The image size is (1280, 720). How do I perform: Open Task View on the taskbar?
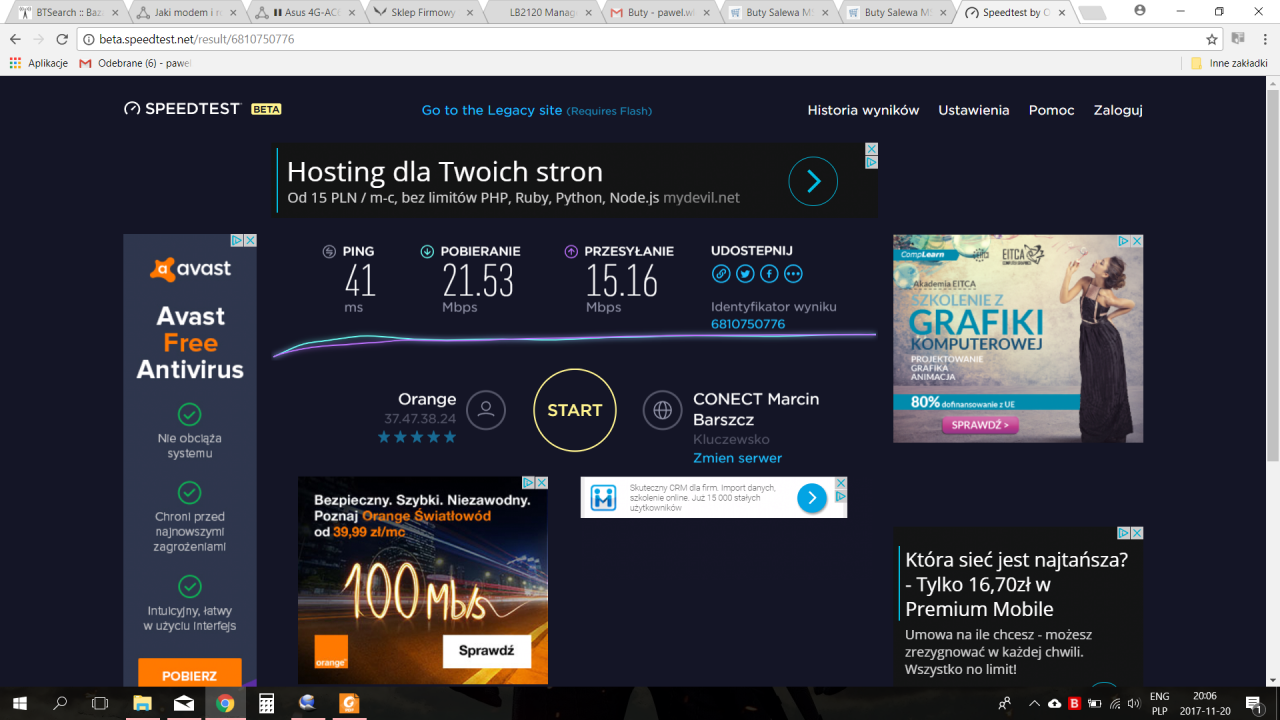(100, 703)
